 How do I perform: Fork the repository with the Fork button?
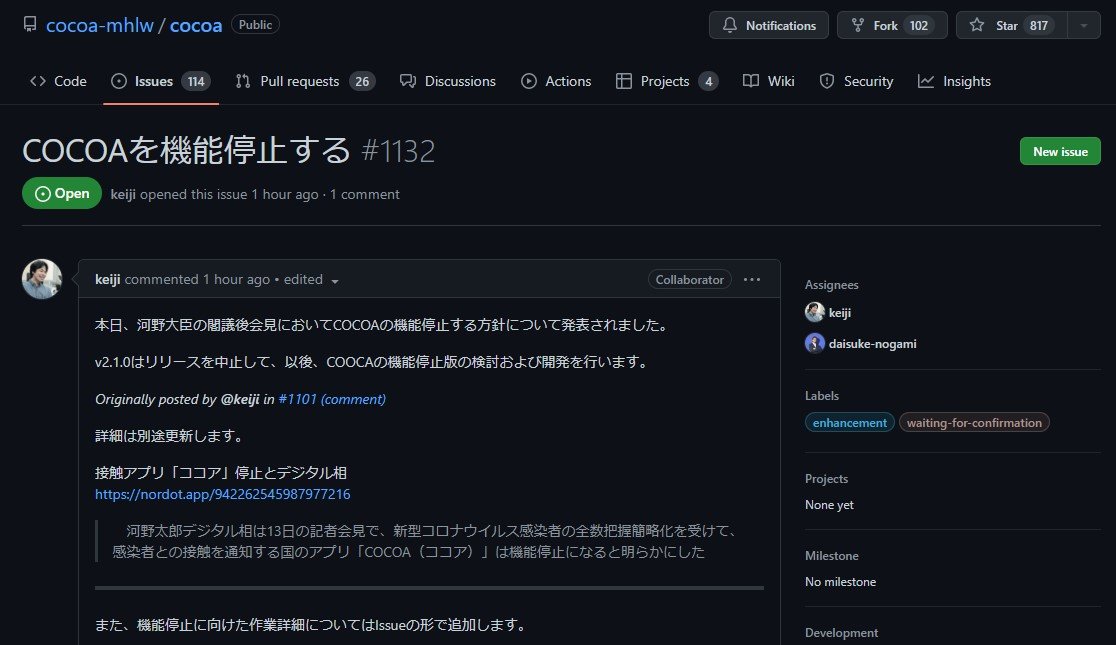click(x=892, y=25)
